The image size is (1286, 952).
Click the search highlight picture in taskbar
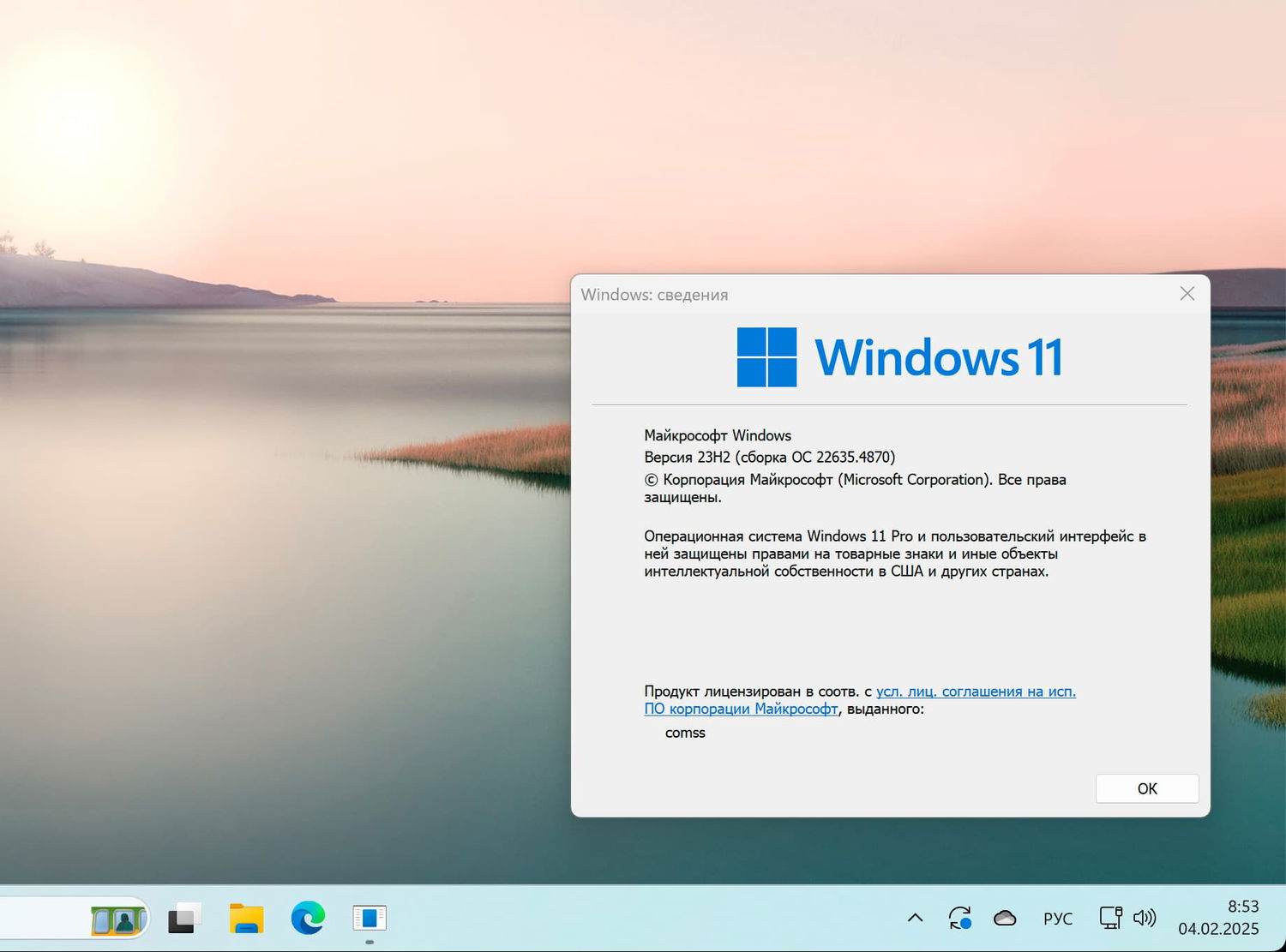(118, 920)
